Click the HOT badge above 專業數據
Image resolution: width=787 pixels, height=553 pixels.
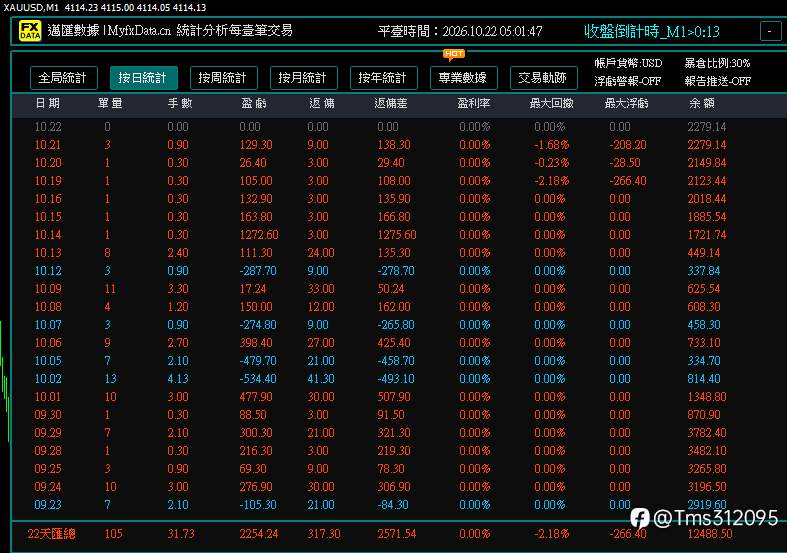point(454,54)
